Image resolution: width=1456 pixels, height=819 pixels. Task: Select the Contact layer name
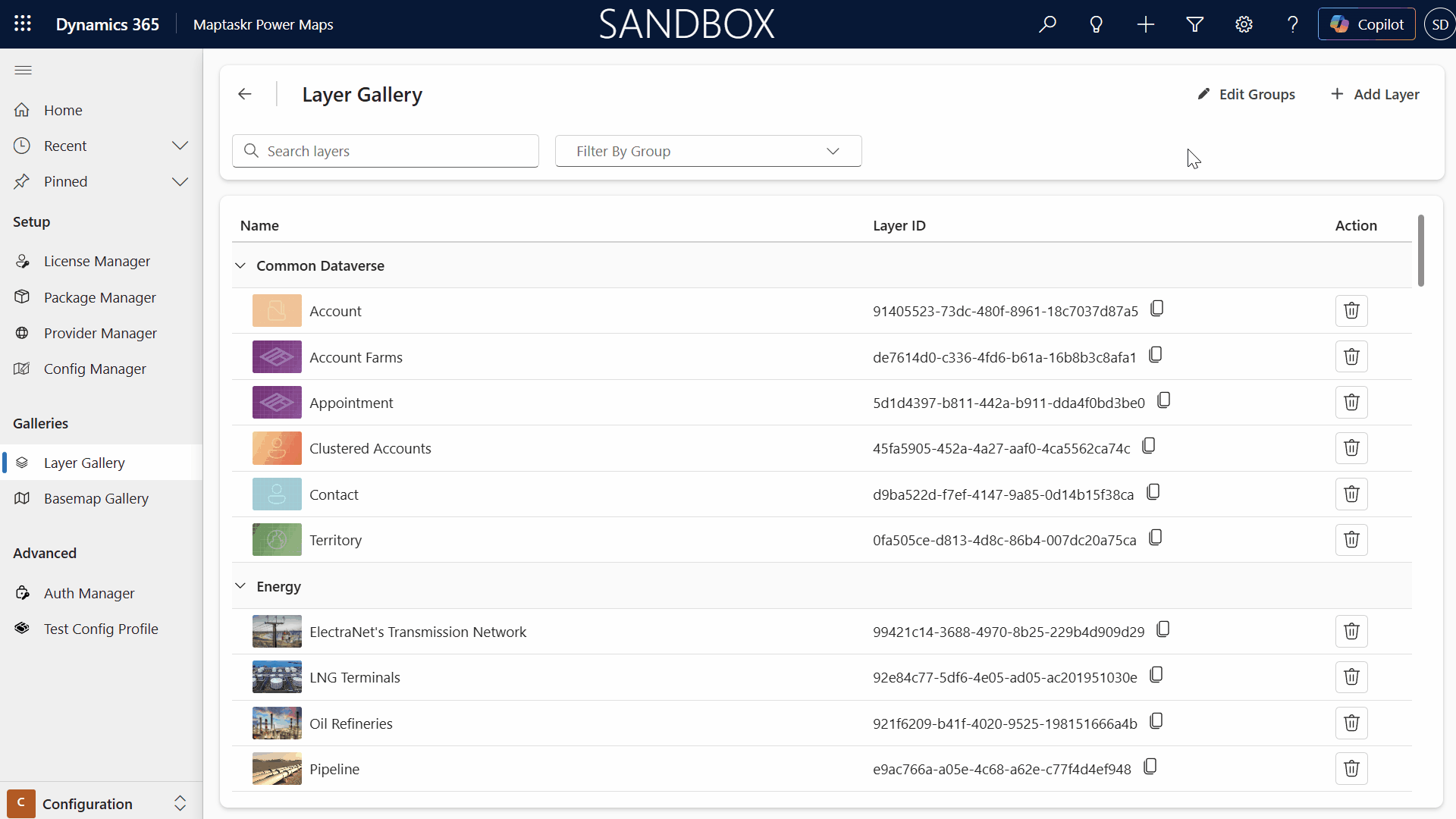(334, 494)
